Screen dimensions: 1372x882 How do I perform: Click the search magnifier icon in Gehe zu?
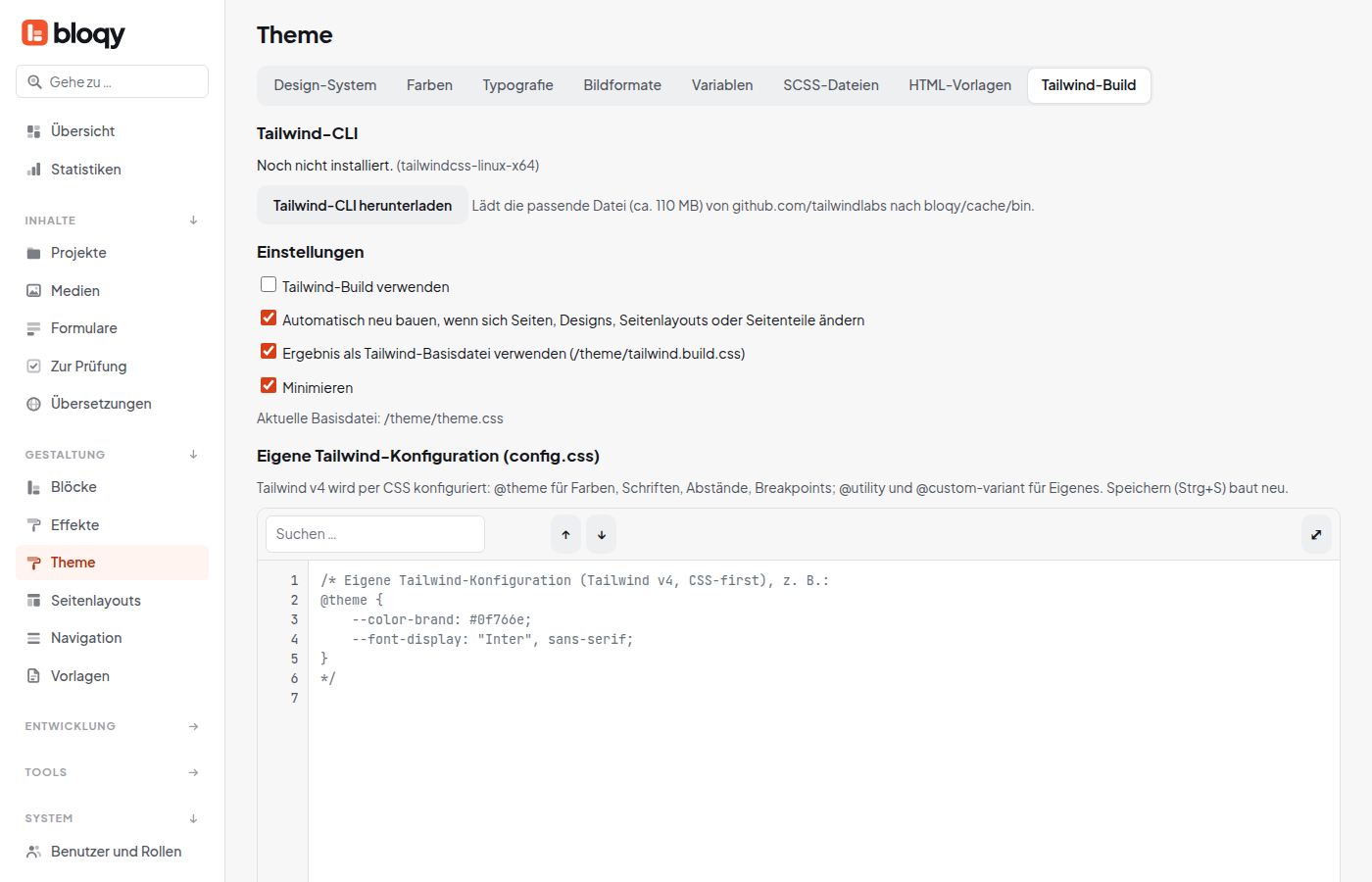(34, 82)
